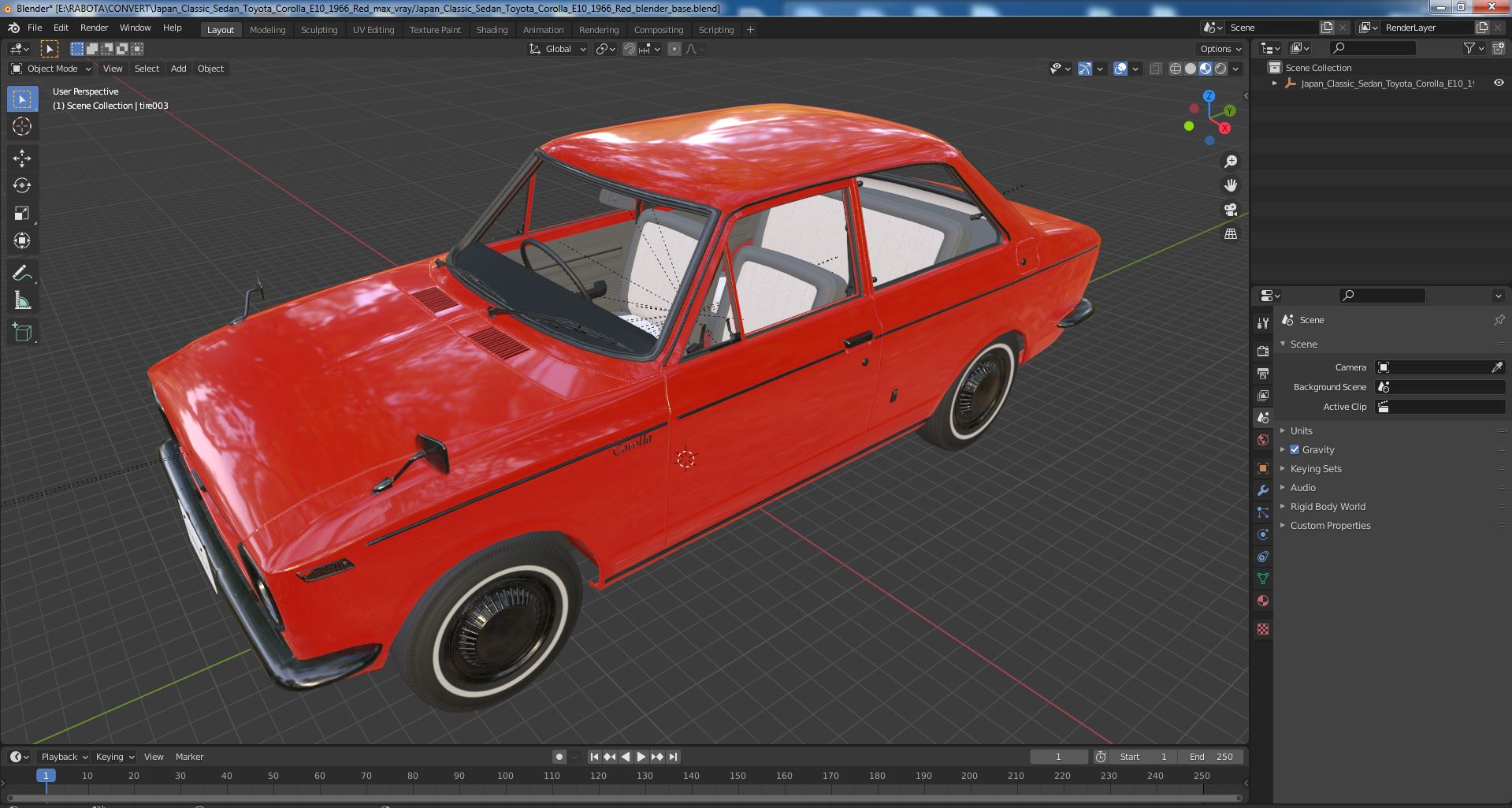
Task: Open the Object Mode dropdown
Action: [x=52, y=69]
